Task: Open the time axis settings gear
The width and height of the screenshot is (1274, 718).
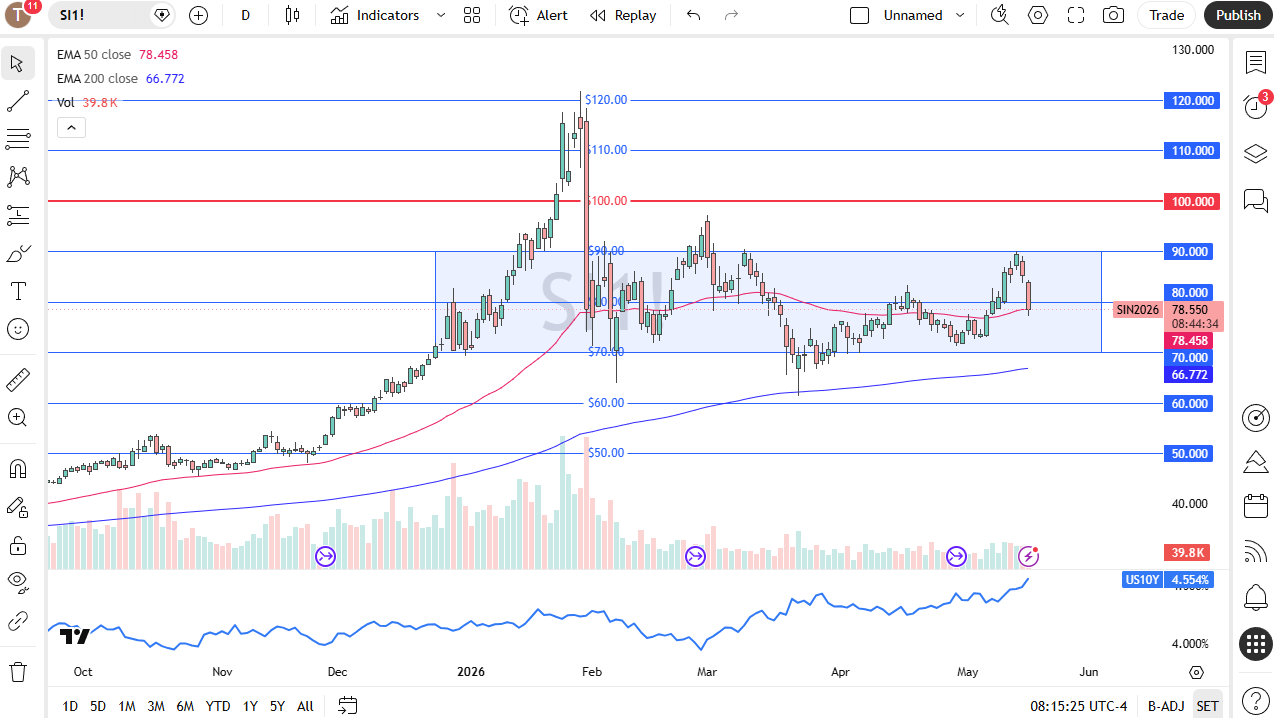Action: point(1196,672)
